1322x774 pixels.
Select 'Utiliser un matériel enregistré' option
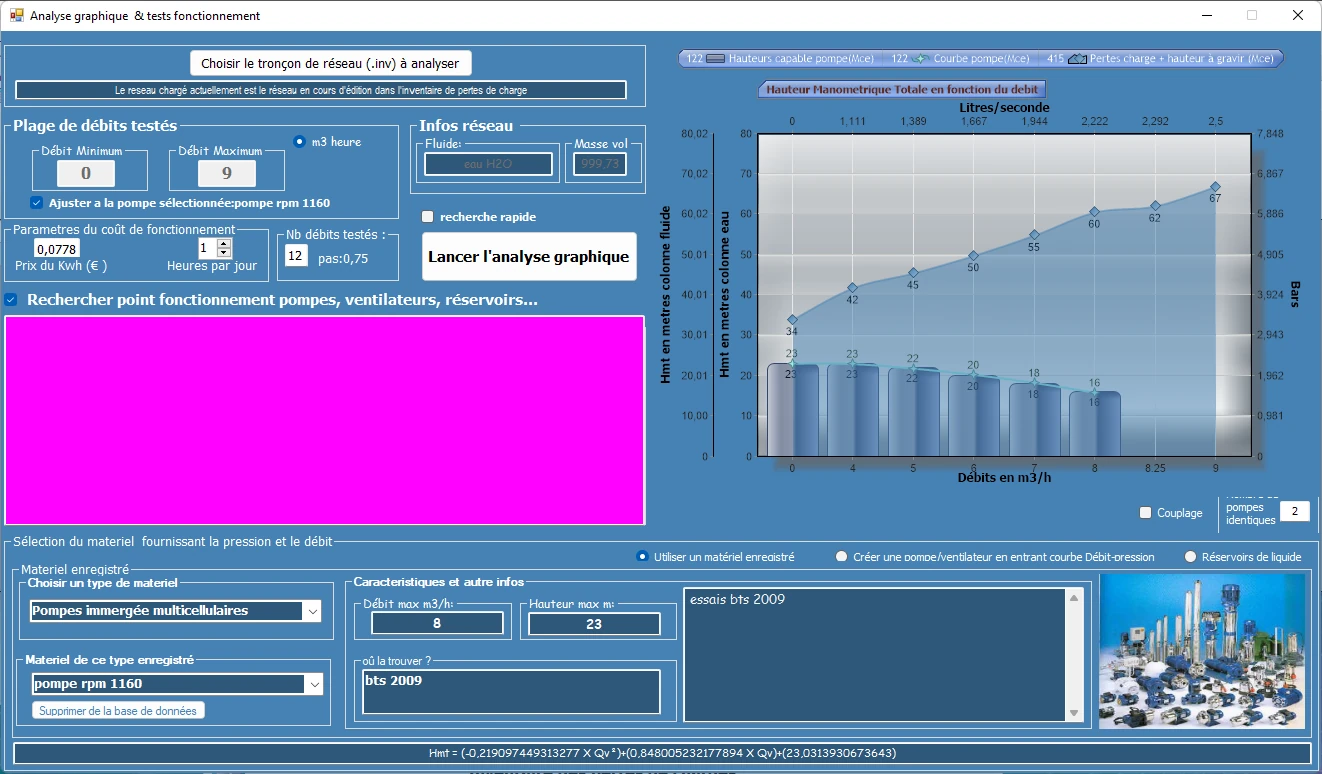[x=642, y=557]
